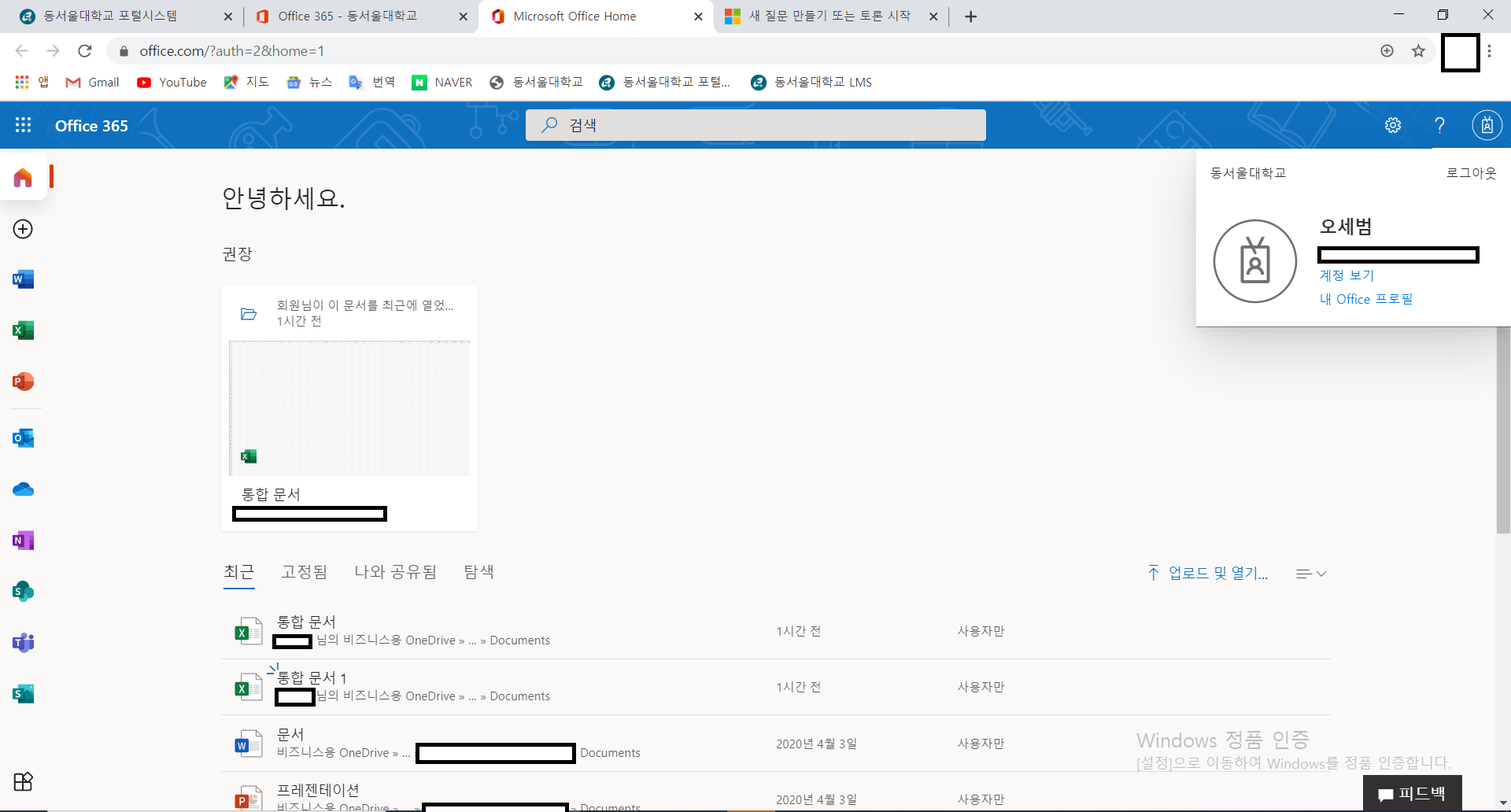Open the settings gear in Office header
The width and height of the screenshot is (1511, 812).
[x=1393, y=125]
